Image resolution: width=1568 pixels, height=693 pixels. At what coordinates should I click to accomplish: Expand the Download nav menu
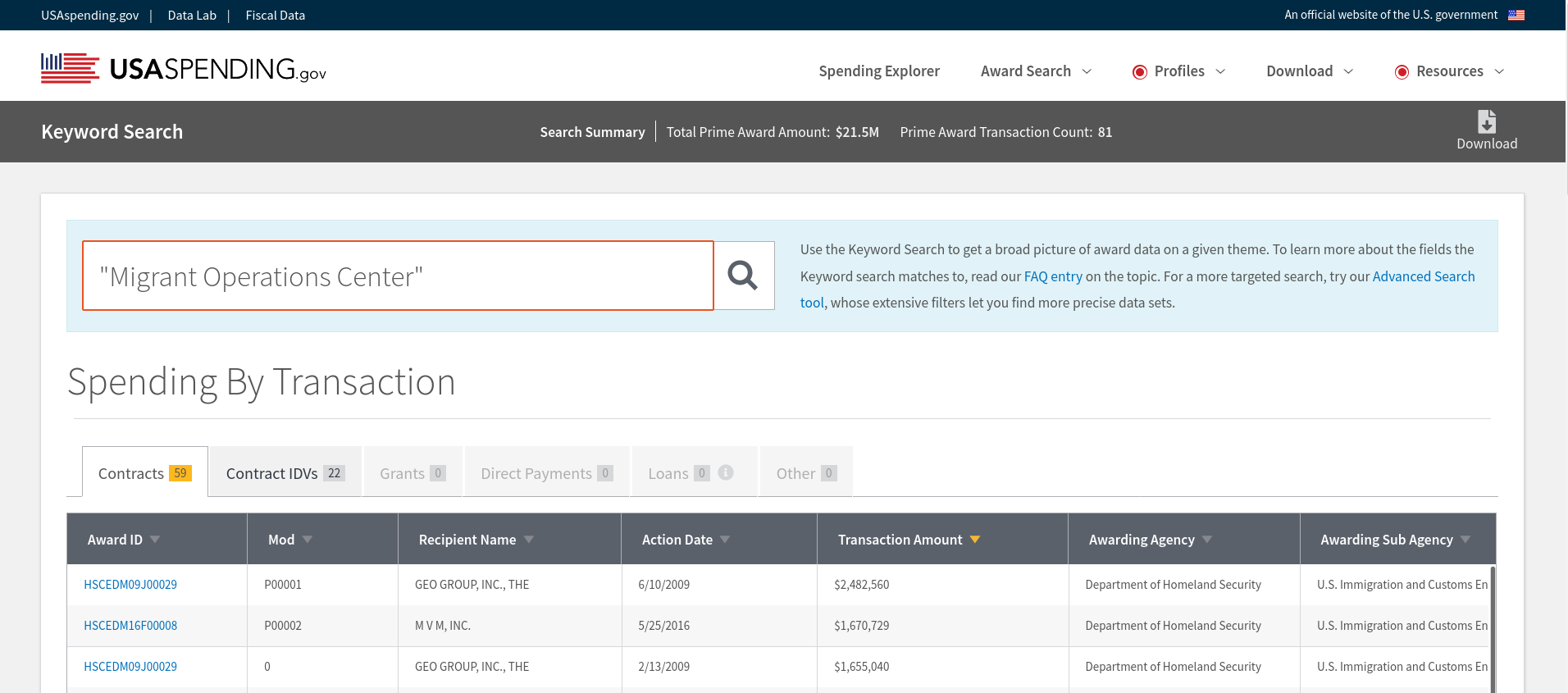coord(1310,71)
